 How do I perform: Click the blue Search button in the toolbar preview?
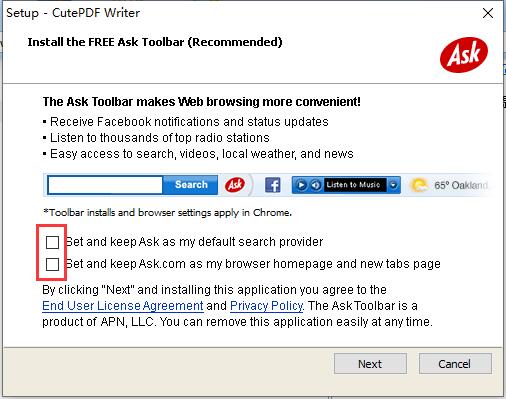click(191, 185)
